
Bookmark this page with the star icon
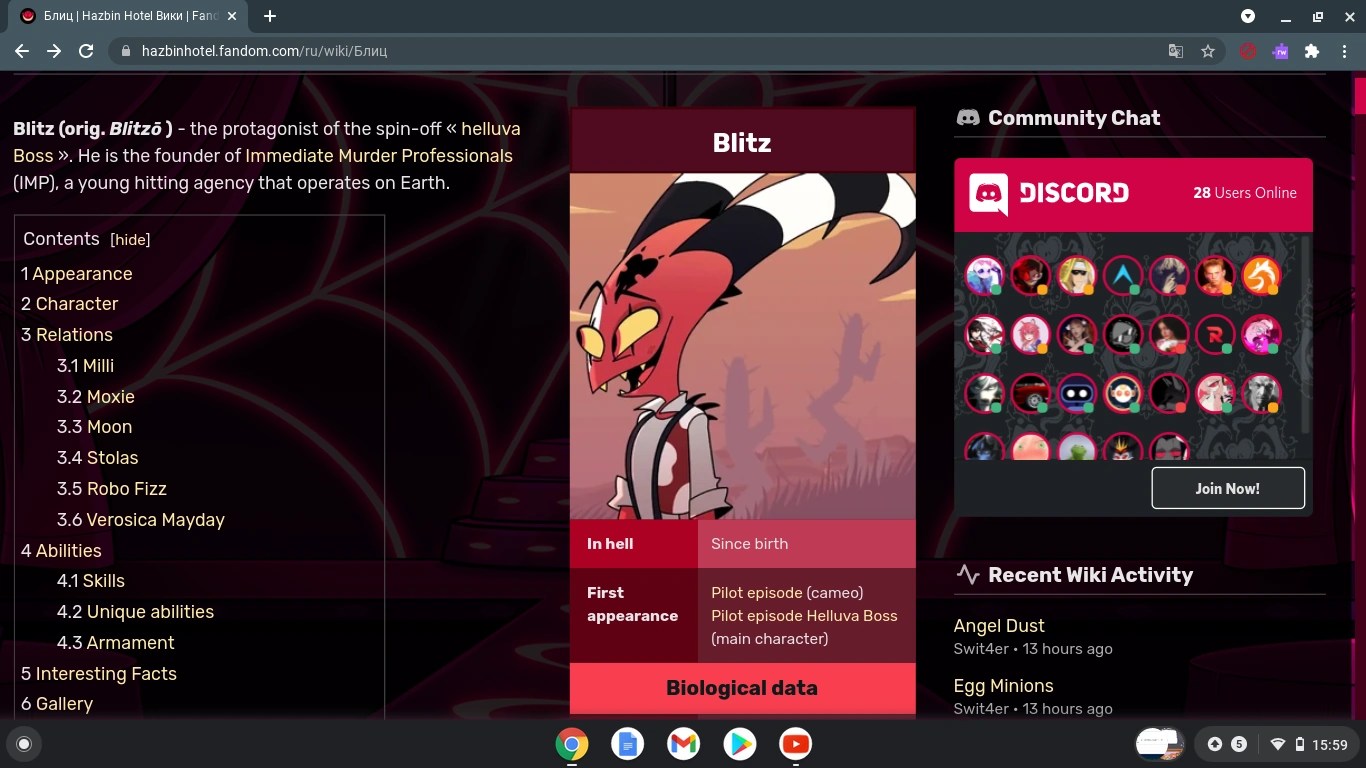point(1208,51)
